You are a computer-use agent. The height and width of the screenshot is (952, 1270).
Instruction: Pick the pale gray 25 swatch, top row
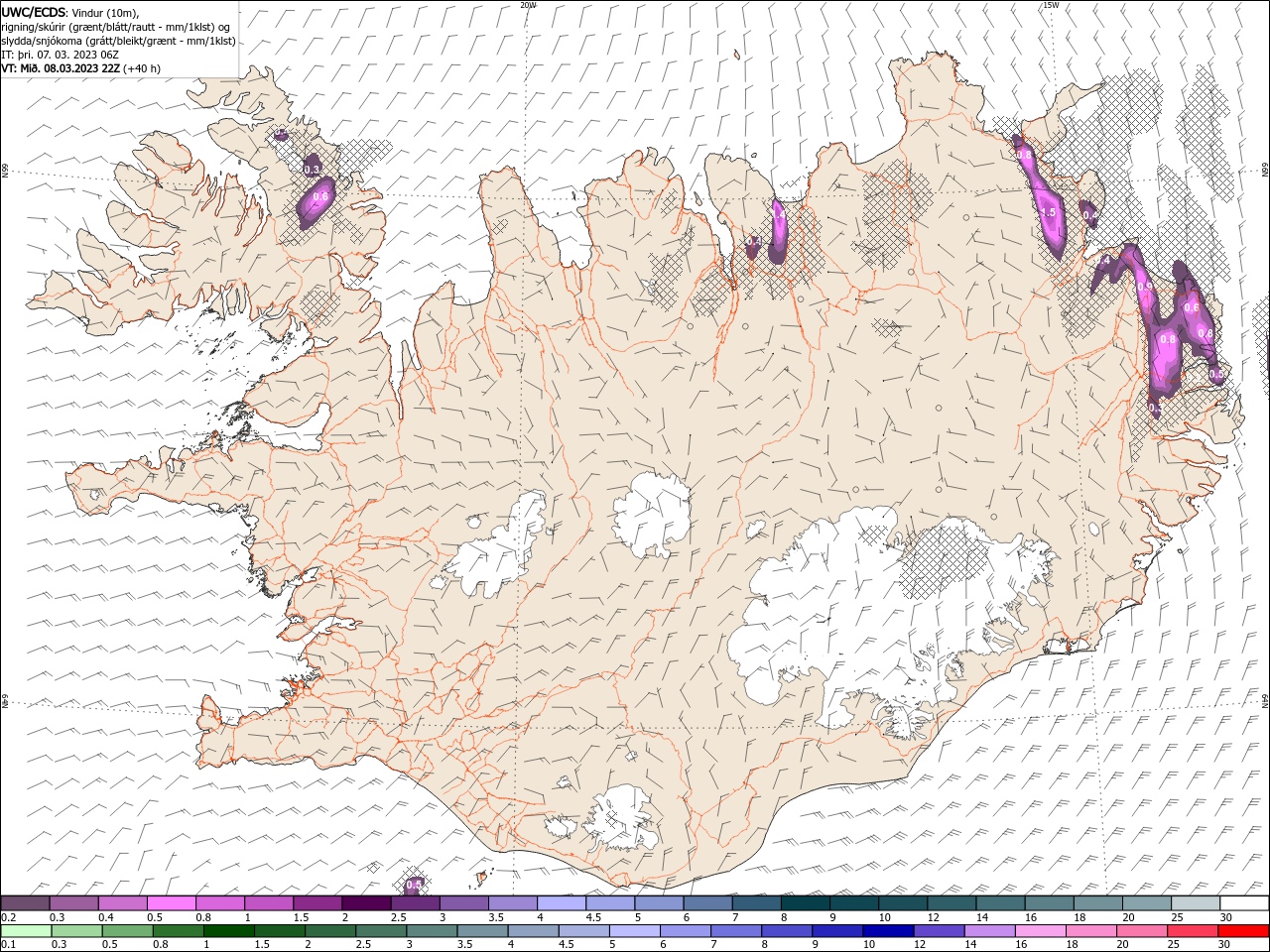pos(1196,903)
